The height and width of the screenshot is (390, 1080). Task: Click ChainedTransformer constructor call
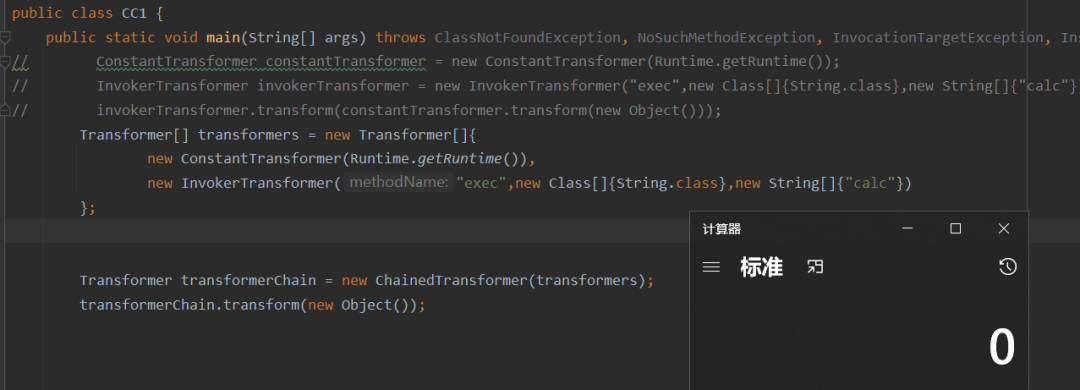click(x=451, y=280)
